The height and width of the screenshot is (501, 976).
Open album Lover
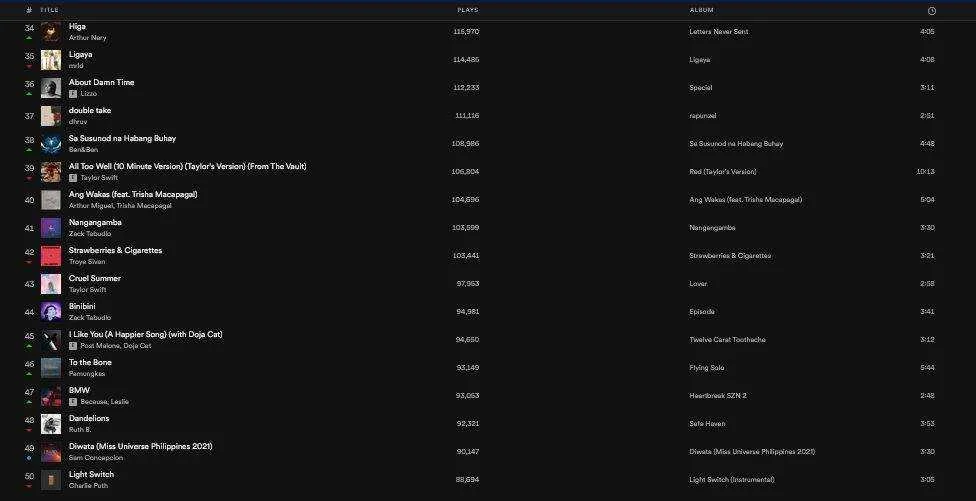(698, 284)
